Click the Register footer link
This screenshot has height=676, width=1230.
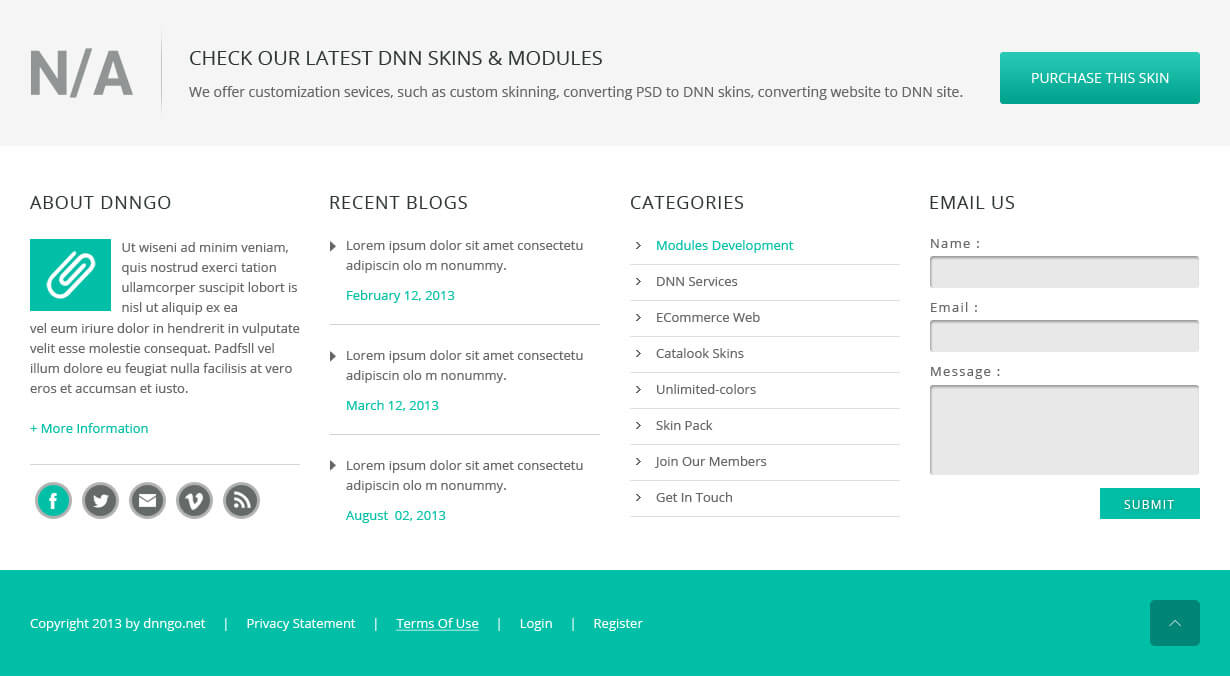618,623
